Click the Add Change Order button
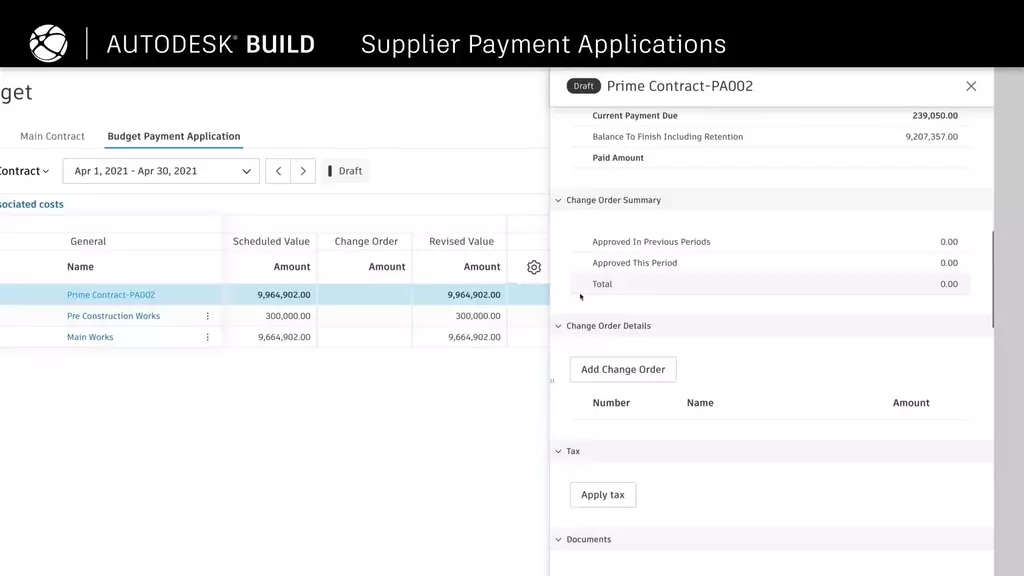1024x576 pixels. [623, 370]
